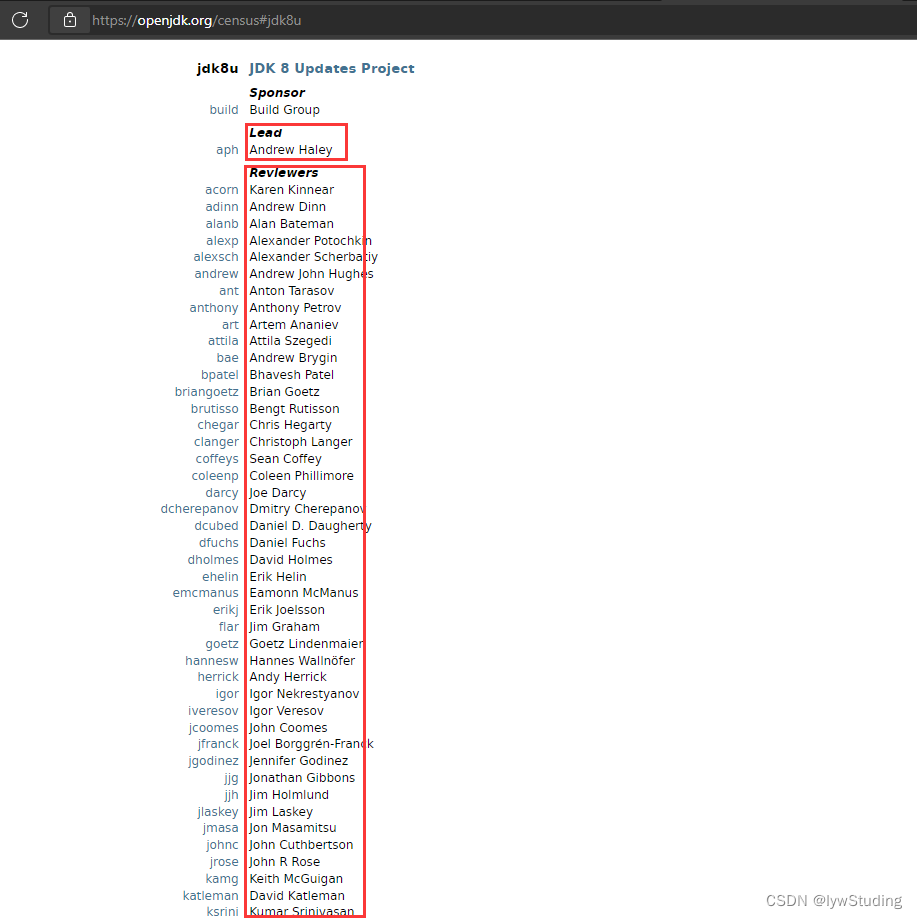Click the name Joe Darcy
Screen dimensions: 917x919
point(278,493)
